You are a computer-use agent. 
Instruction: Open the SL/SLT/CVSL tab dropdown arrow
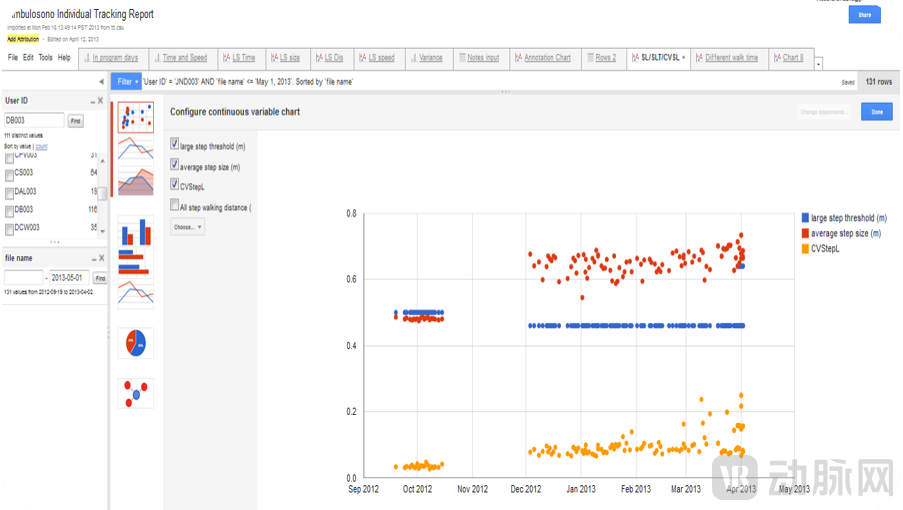pyautogui.click(x=684, y=58)
